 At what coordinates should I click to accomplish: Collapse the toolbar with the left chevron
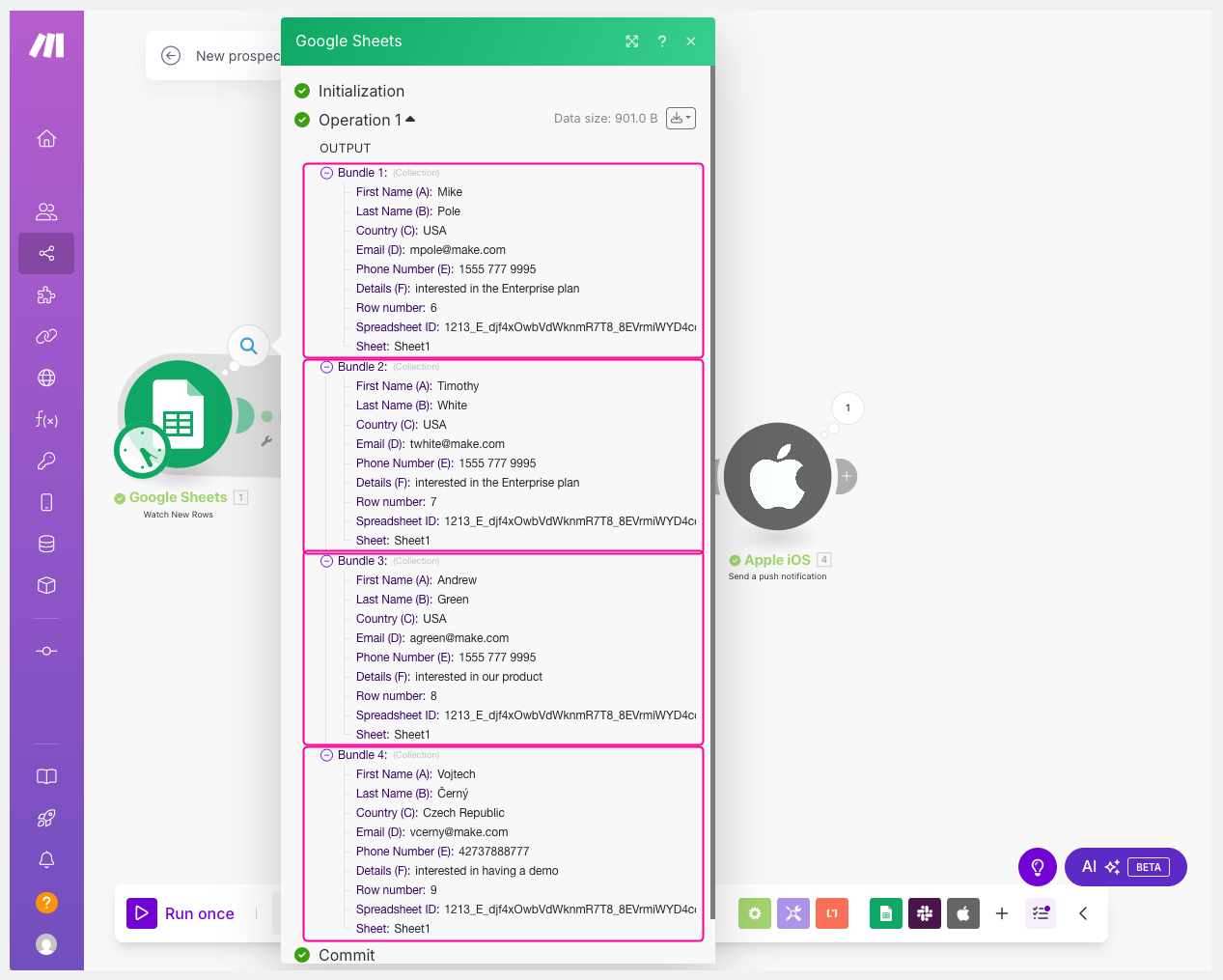pos(1083,913)
